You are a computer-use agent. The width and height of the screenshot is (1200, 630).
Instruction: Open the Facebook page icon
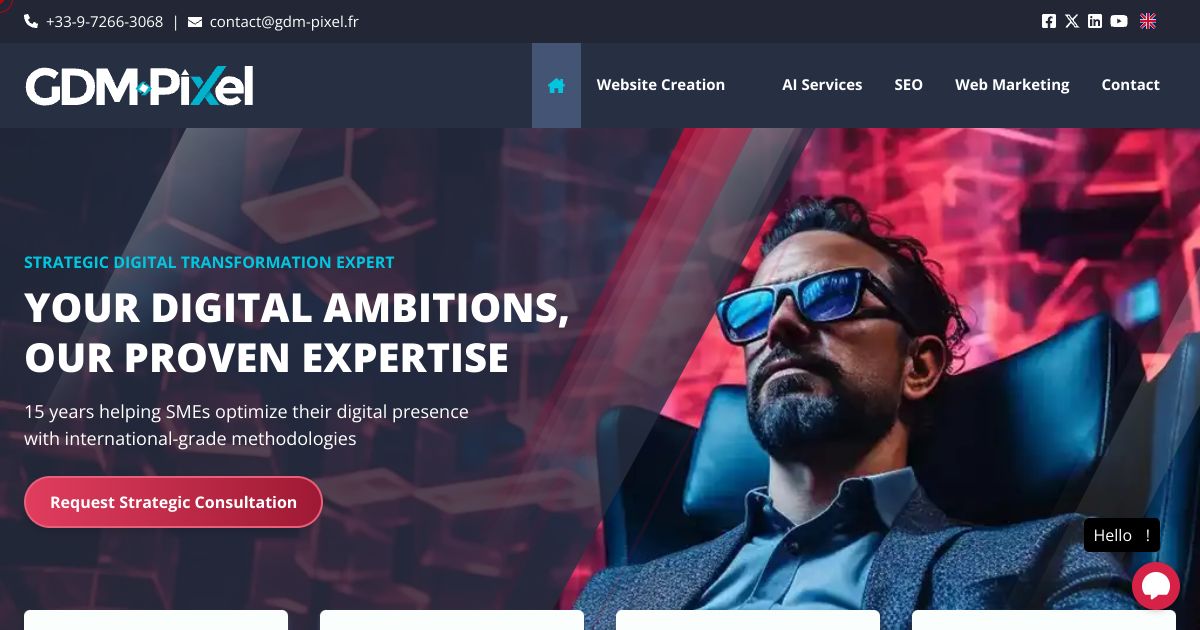point(1048,21)
